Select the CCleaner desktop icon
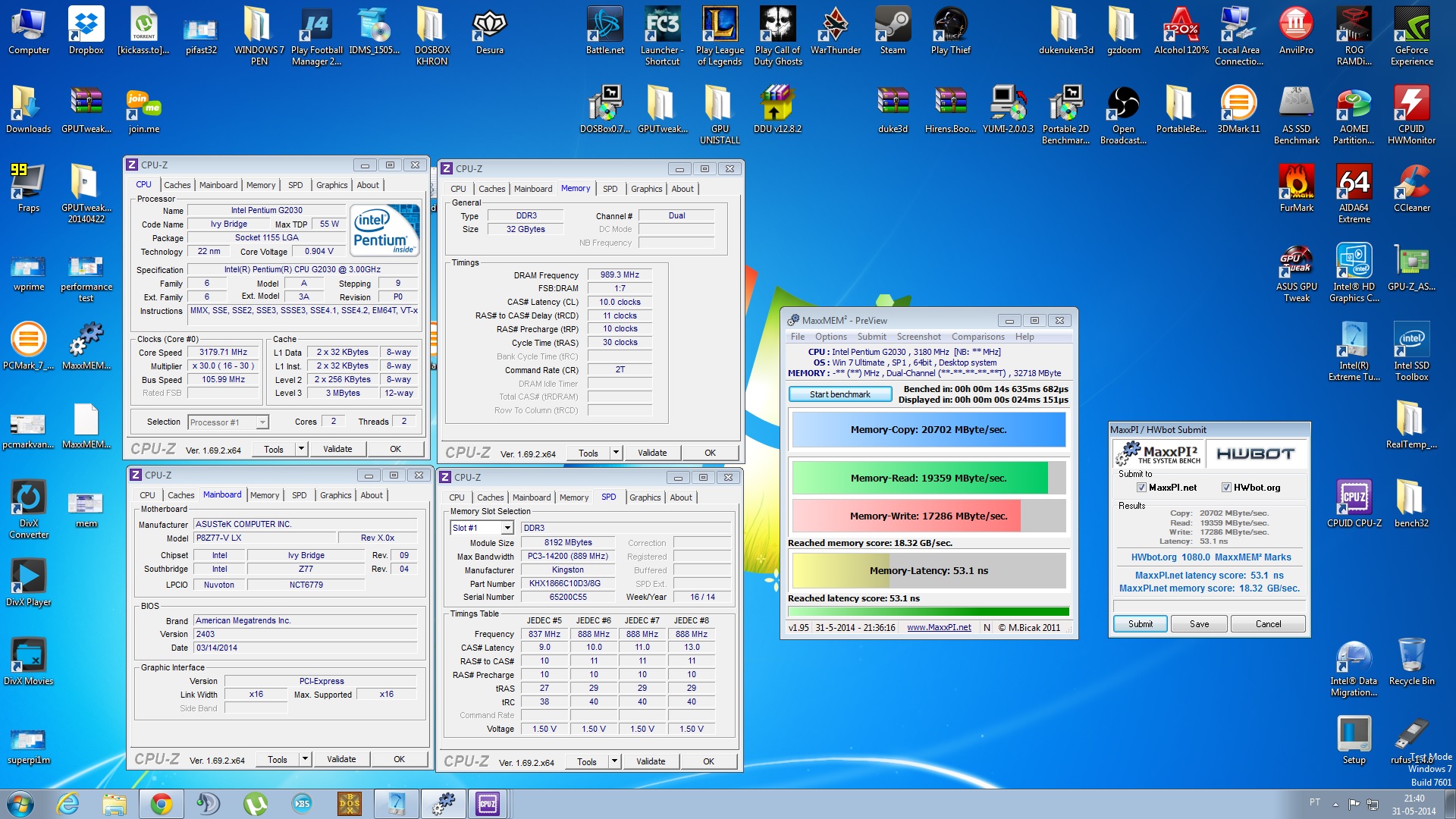 pos(1411,189)
